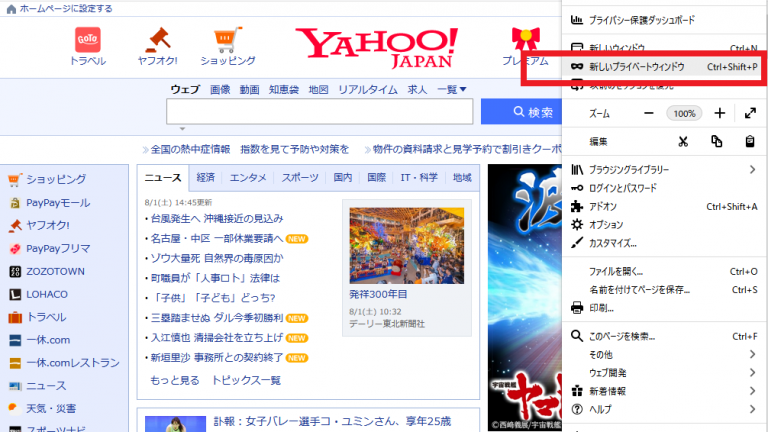Select the Print entry with printer icon
Screen dimensions: 768x432
(664, 308)
